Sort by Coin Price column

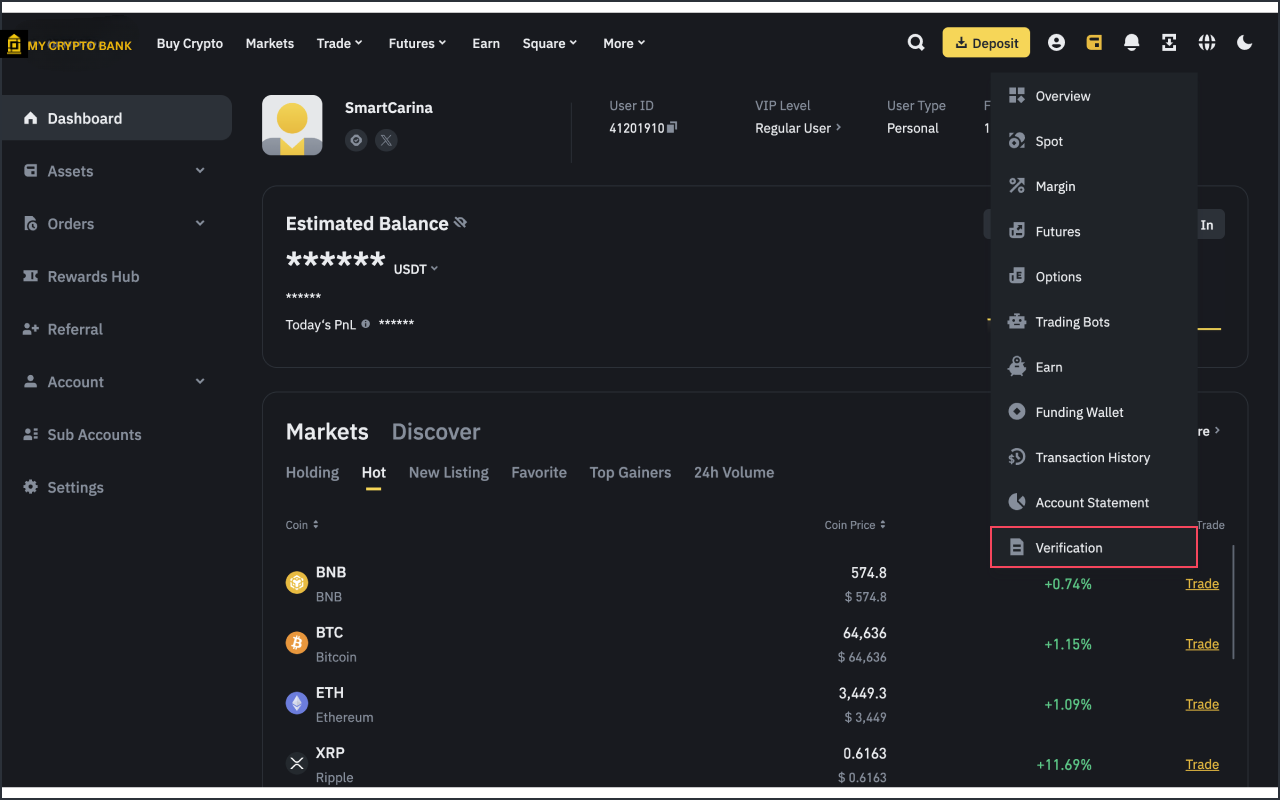click(854, 525)
